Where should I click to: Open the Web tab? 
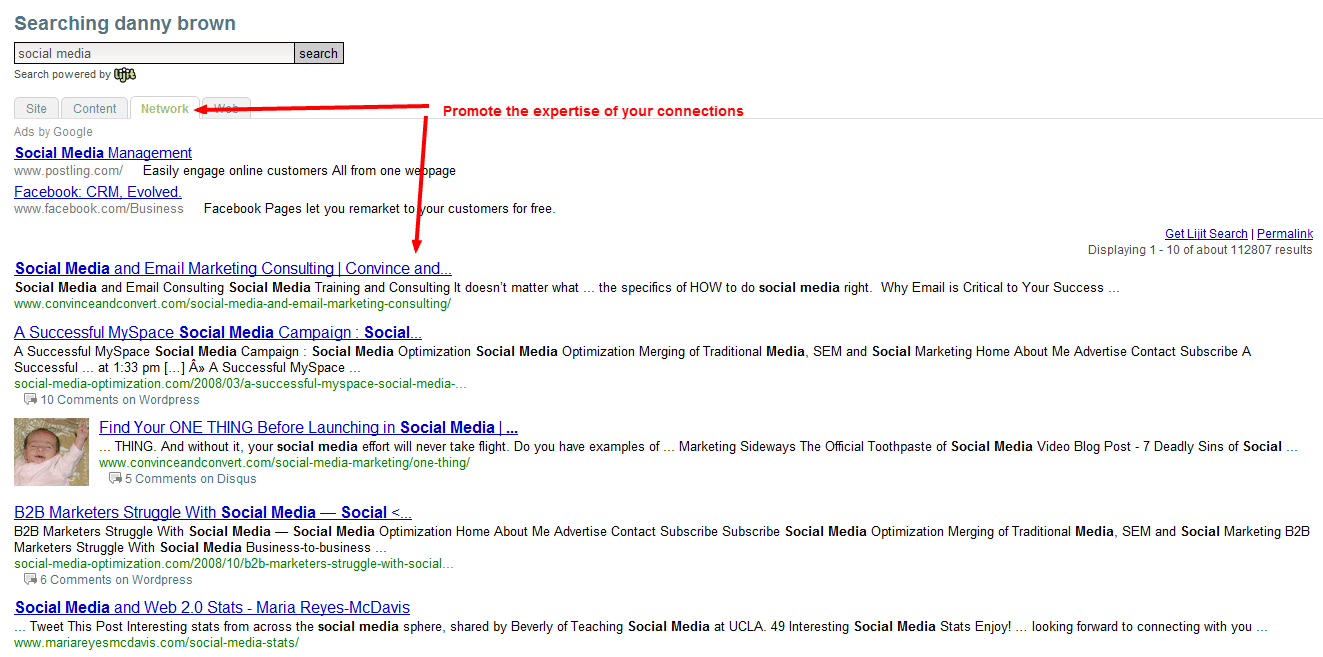(228, 109)
